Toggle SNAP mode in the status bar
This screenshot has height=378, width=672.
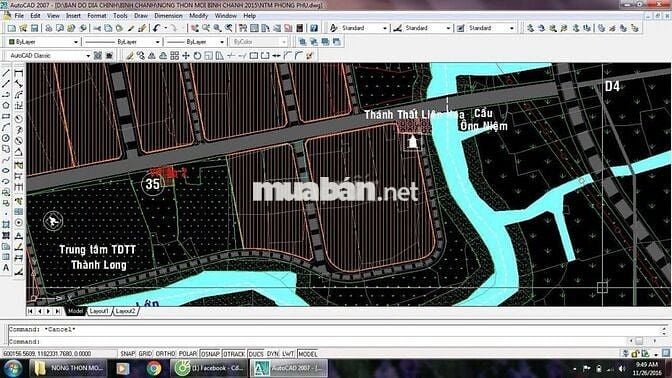coord(128,354)
